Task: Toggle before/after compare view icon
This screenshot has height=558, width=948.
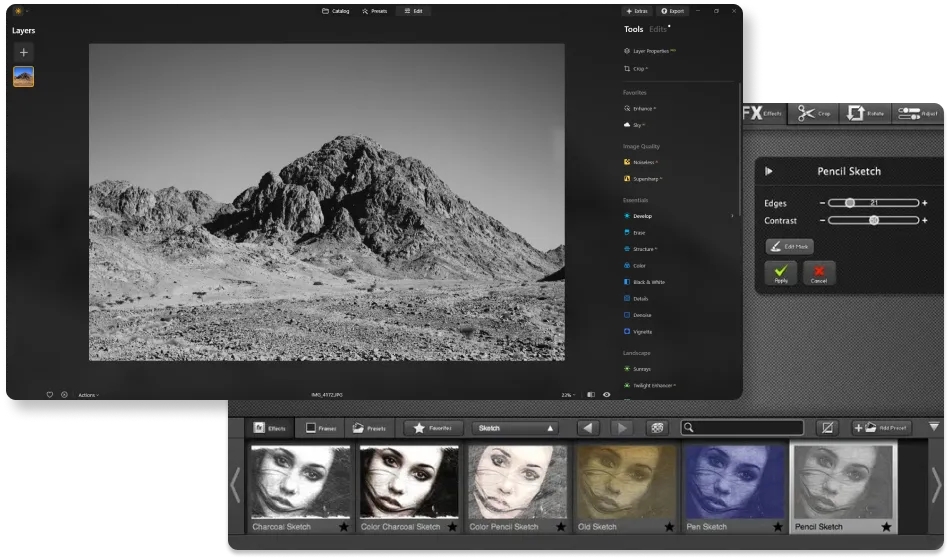Action: click(x=590, y=394)
